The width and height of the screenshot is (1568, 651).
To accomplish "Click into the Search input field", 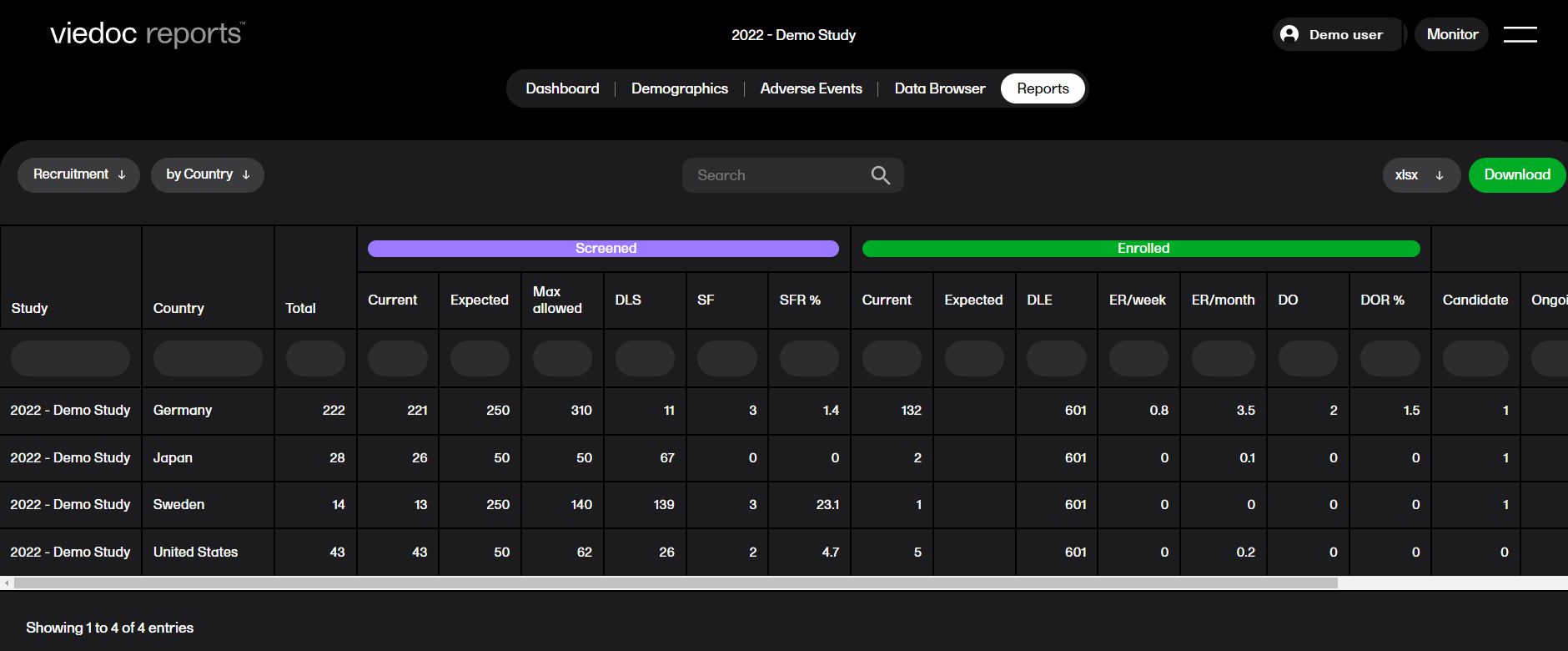I will pyautogui.click(x=776, y=175).
